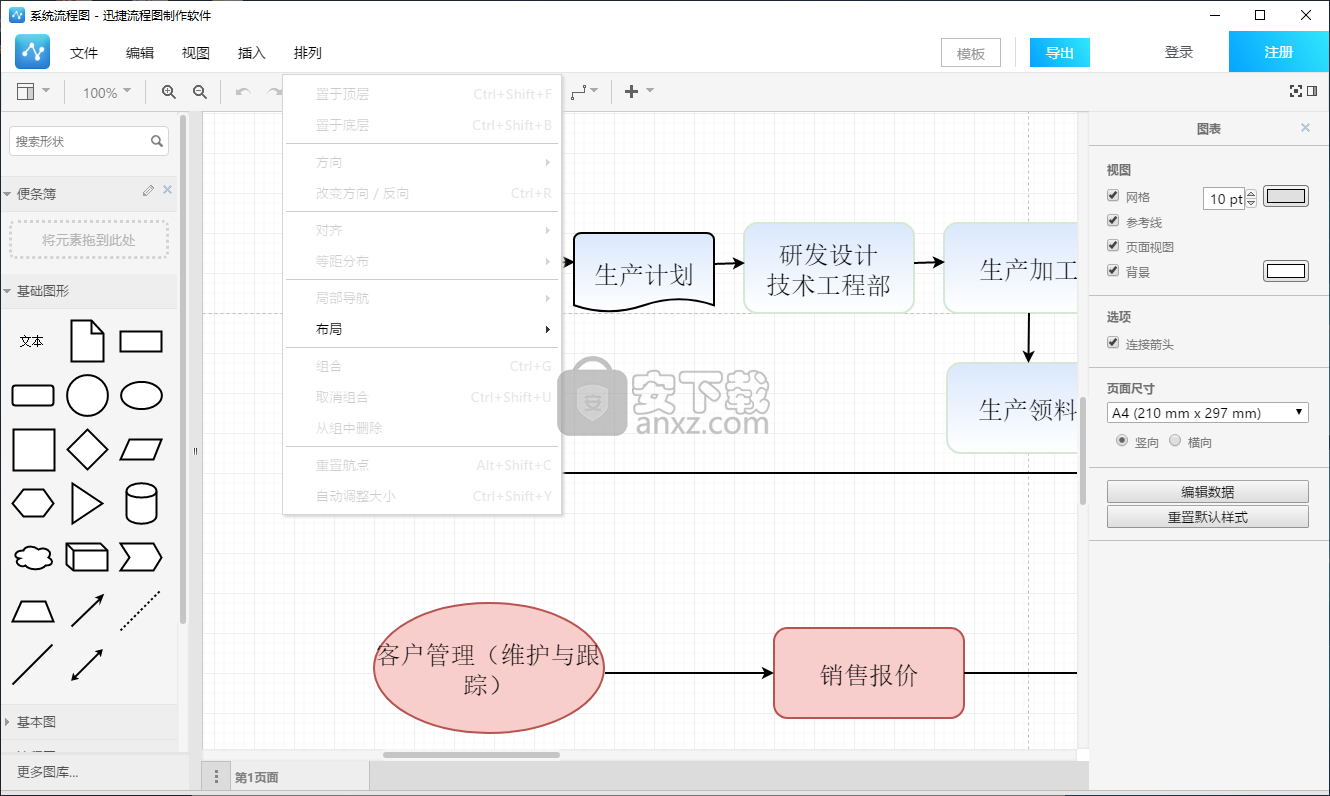Viewport: 1330px width, 796px height.
Task: Select the 3D cube shape
Action: 87,557
